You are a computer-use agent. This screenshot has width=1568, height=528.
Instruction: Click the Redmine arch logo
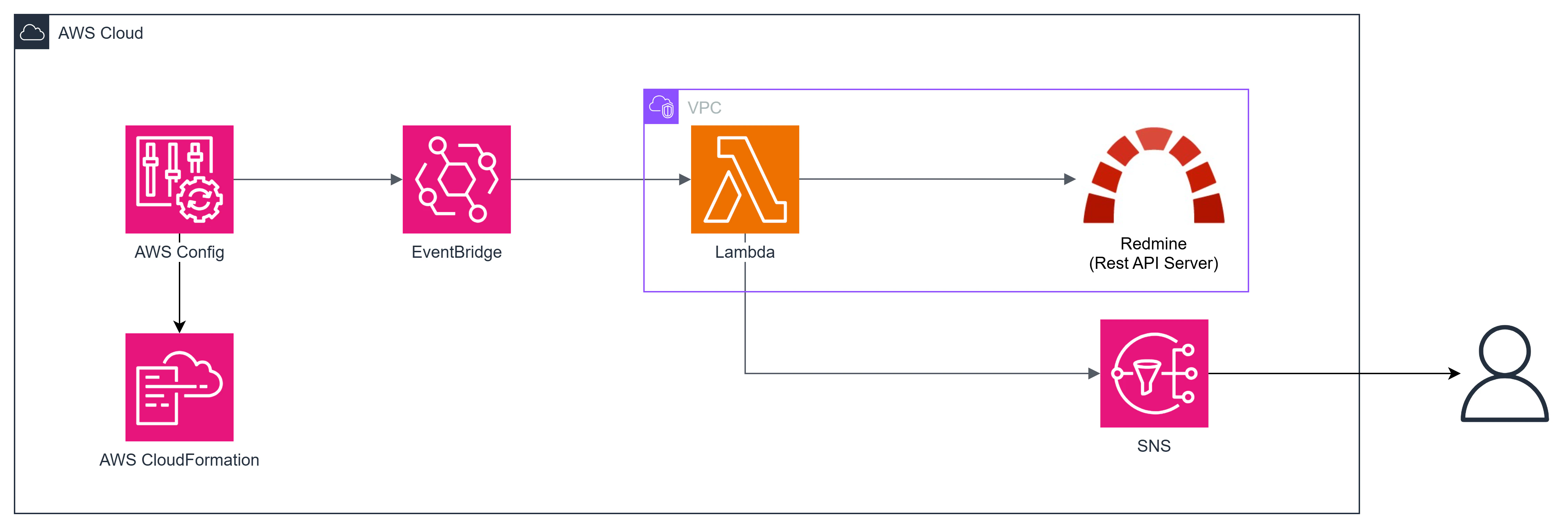click(x=1153, y=175)
